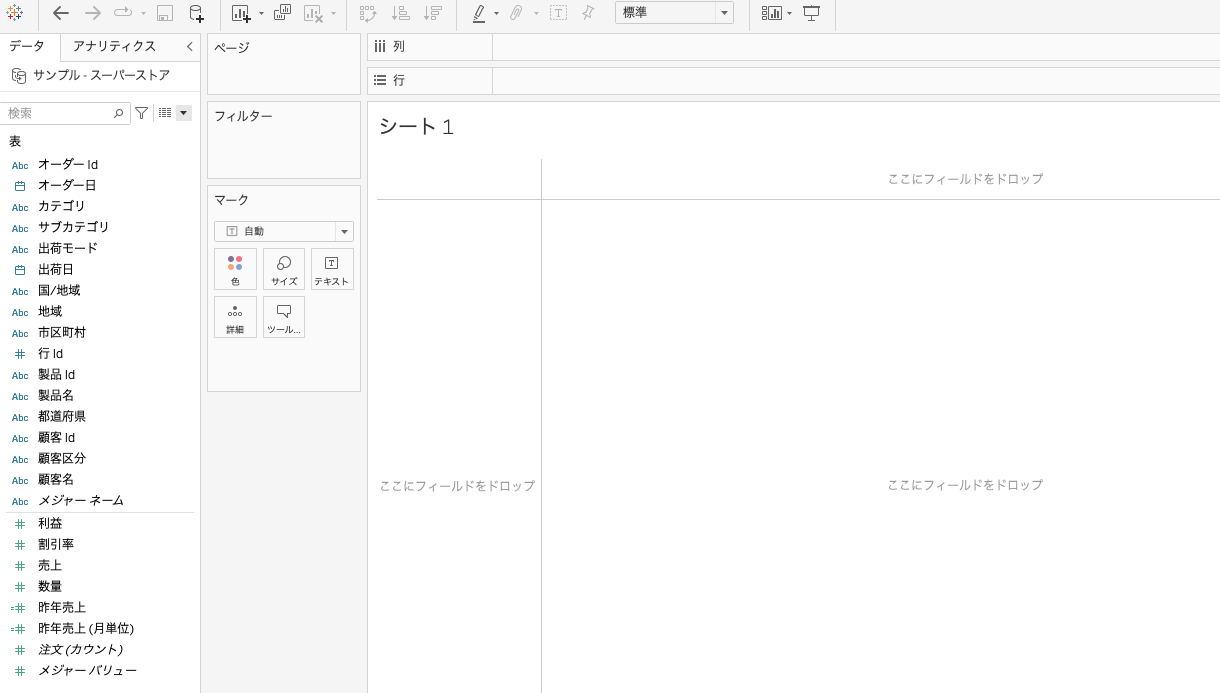
Task: Open the Clear sheet dropdown arrow
Action: (x=333, y=14)
